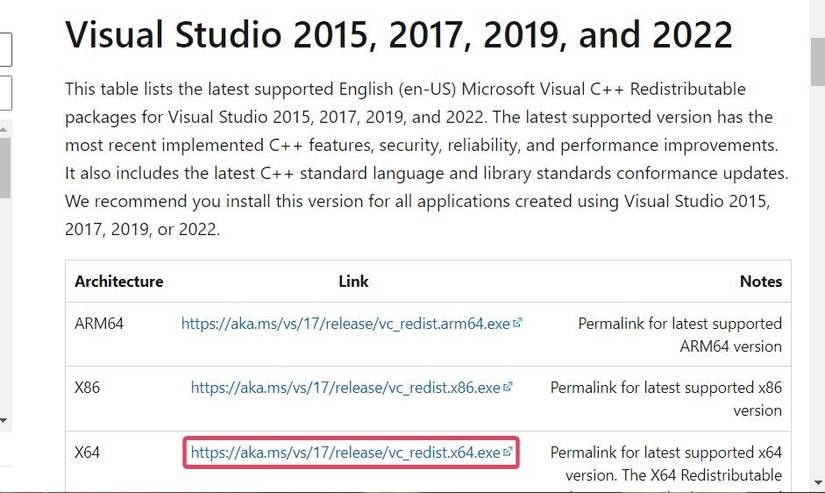Download the highlighted vc_redist.x64.exe link
Viewport: 825px width, 493px height.
[x=345, y=453]
